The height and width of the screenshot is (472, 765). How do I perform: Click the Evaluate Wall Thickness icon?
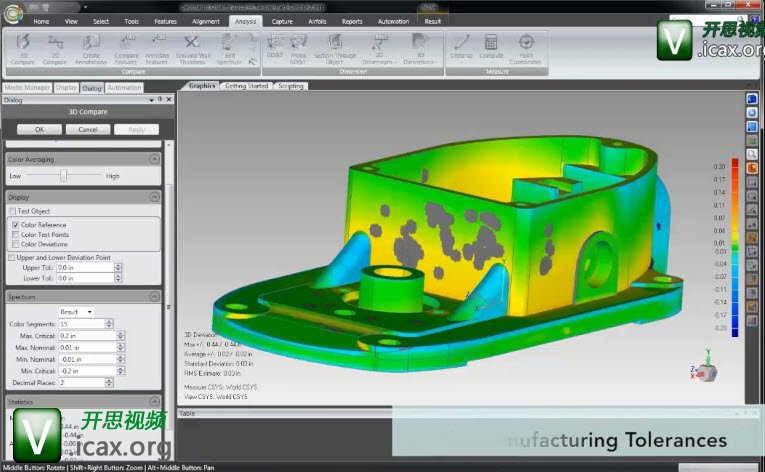click(x=193, y=48)
